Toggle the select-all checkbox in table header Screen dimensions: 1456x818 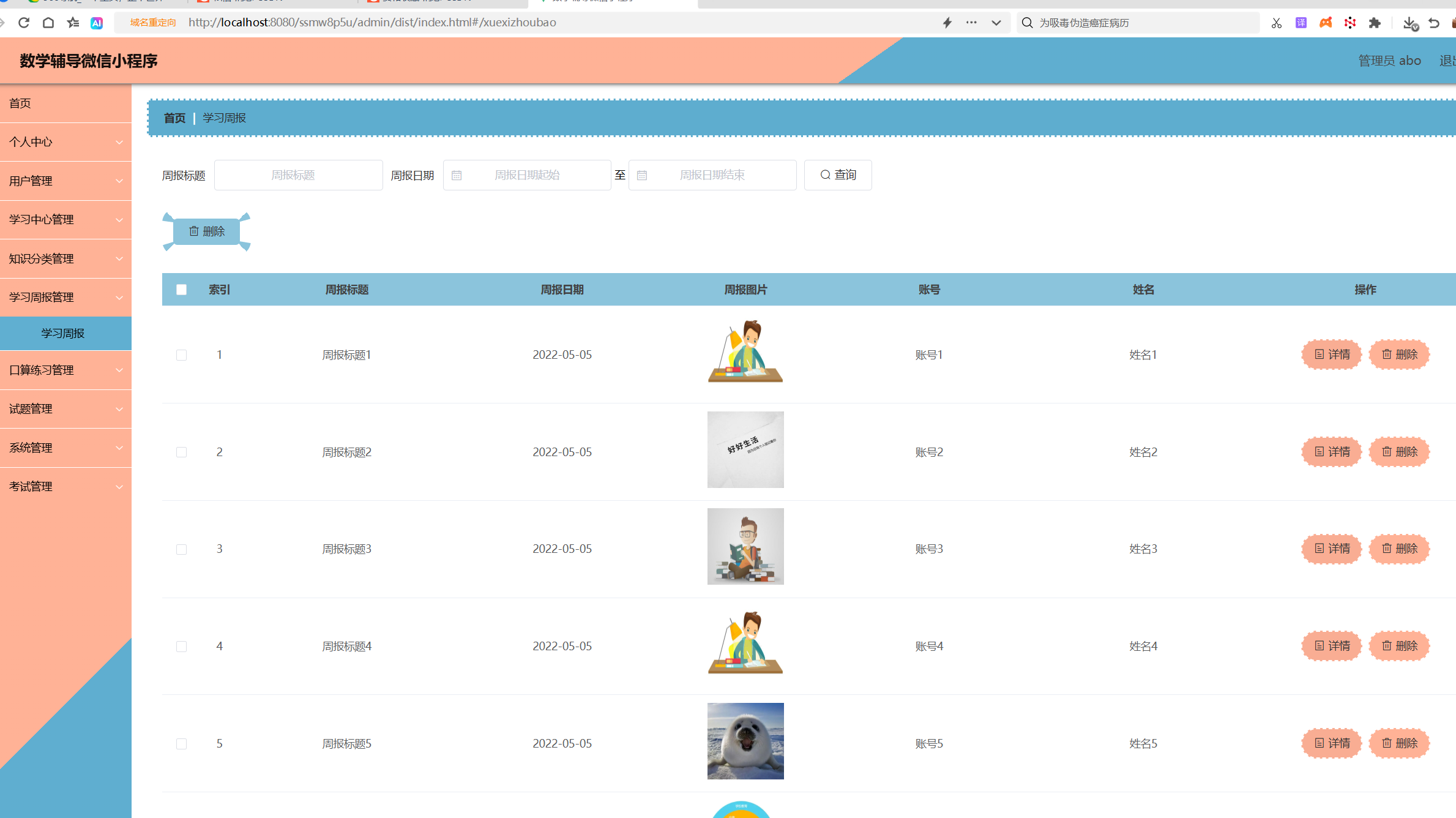pos(181,290)
